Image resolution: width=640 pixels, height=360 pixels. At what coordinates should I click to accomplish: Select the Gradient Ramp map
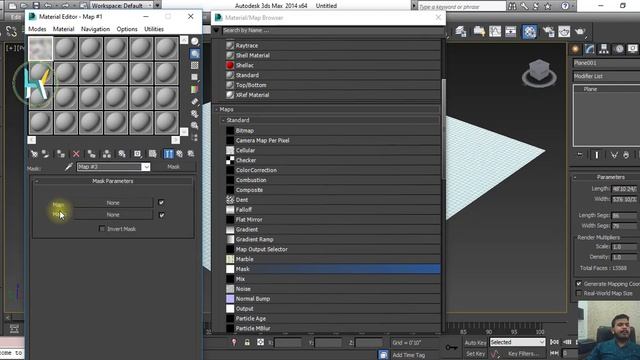click(333, 240)
